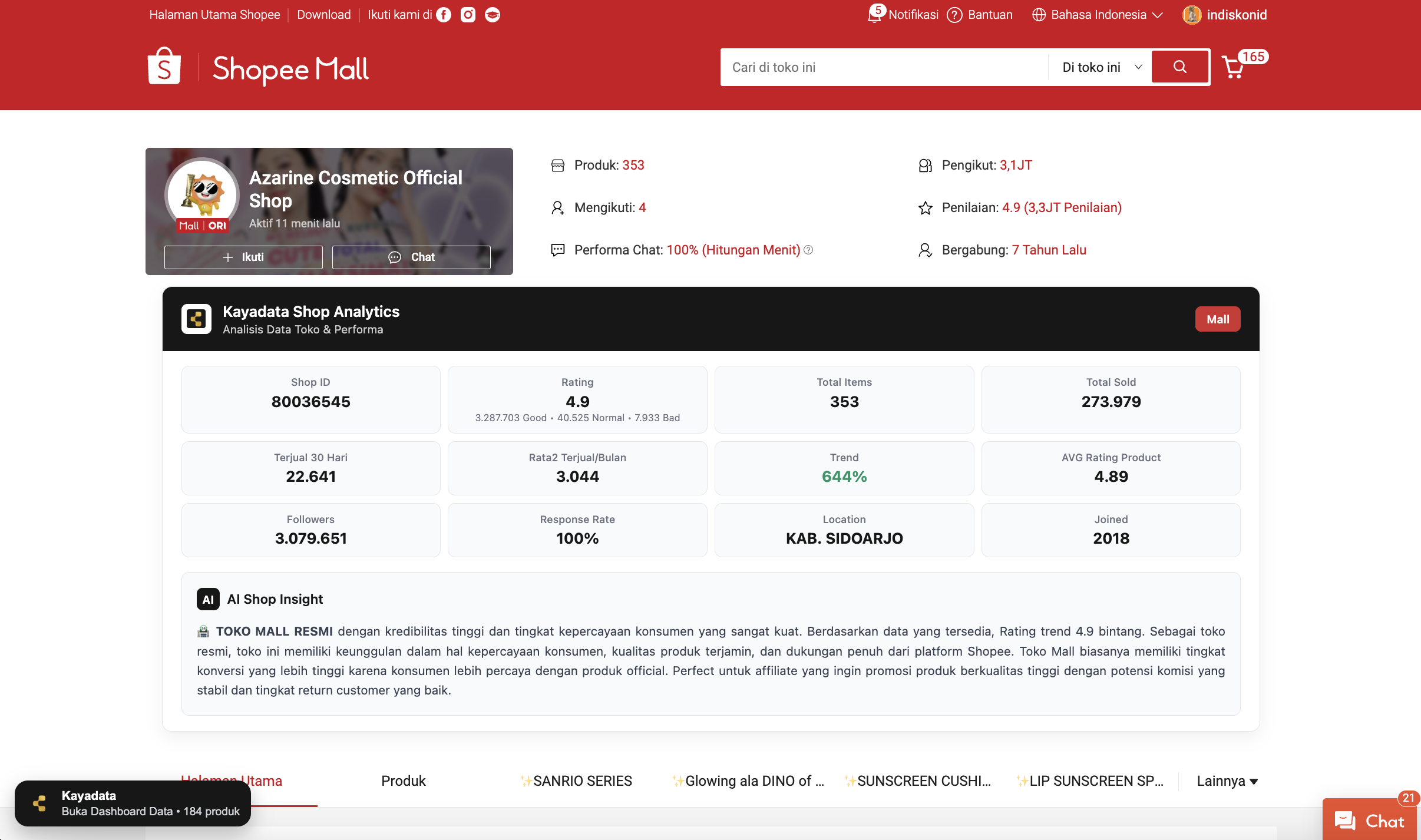The image size is (1421, 840).
Task: Open the shopping cart icon
Action: tap(1234, 67)
